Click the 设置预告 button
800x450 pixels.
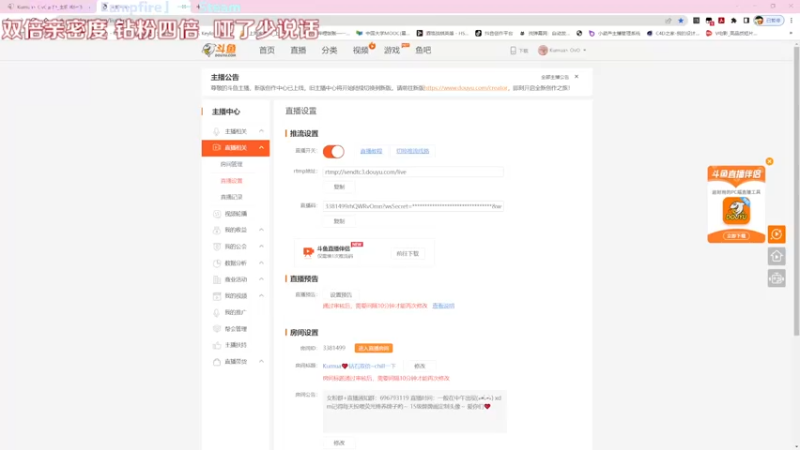click(x=341, y=295)
